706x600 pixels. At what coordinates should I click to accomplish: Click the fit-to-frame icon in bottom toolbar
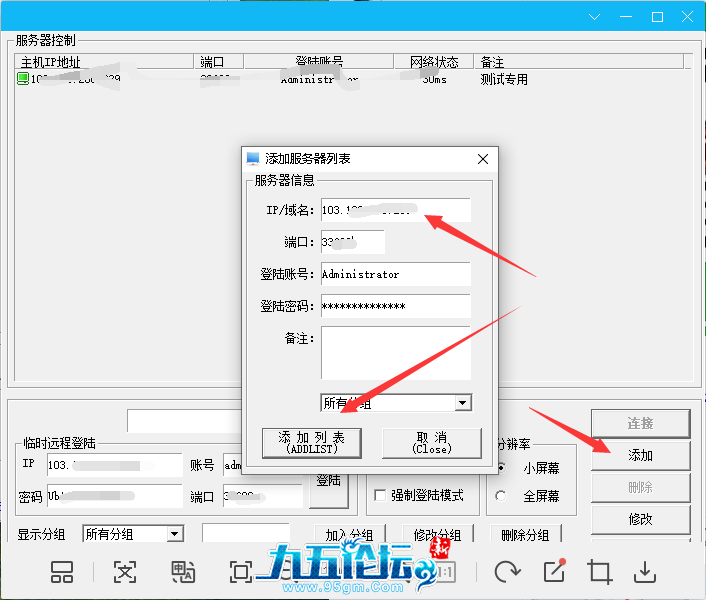tap(241, 571)
